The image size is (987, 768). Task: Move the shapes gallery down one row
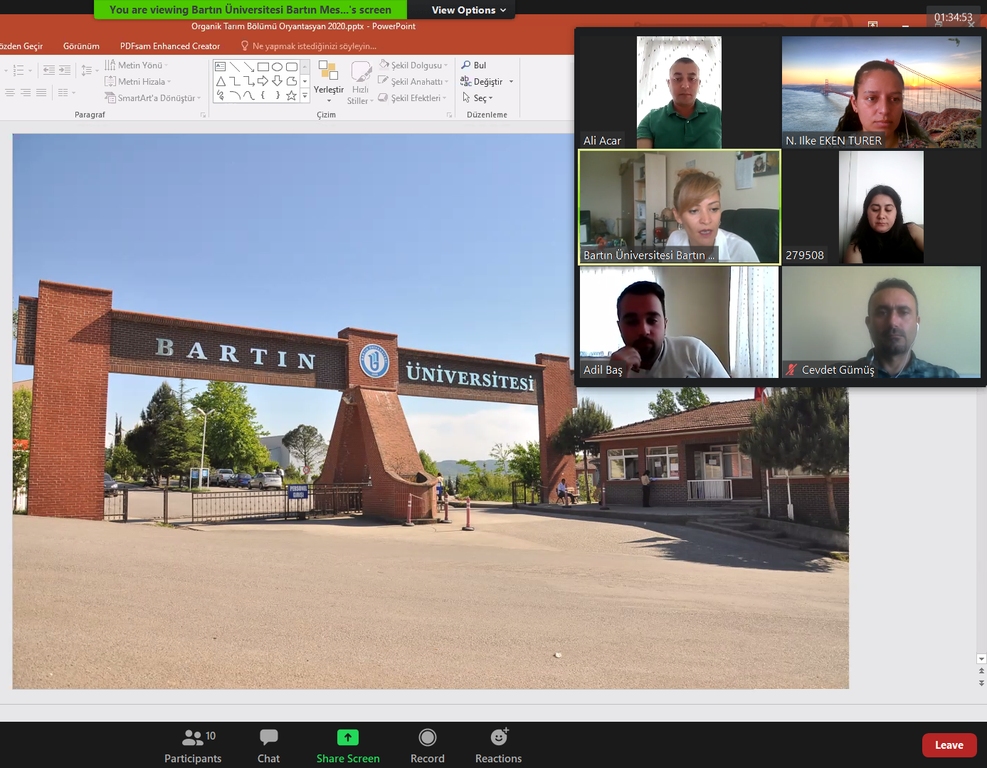point(305,81)
